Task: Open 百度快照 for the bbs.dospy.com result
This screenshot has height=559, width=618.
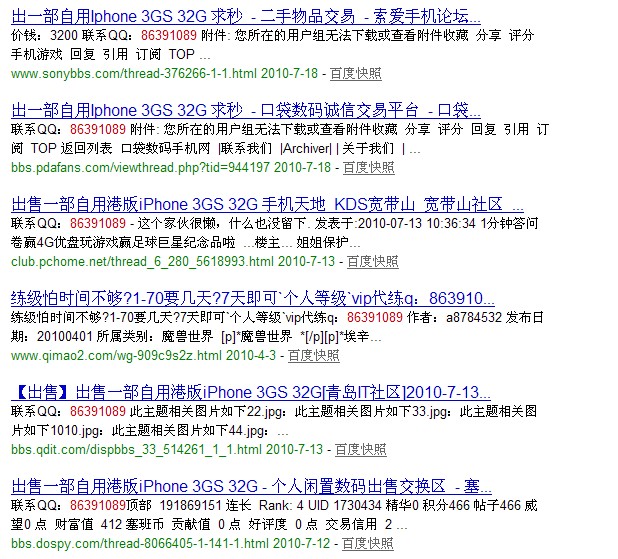Action: [368, 544]
